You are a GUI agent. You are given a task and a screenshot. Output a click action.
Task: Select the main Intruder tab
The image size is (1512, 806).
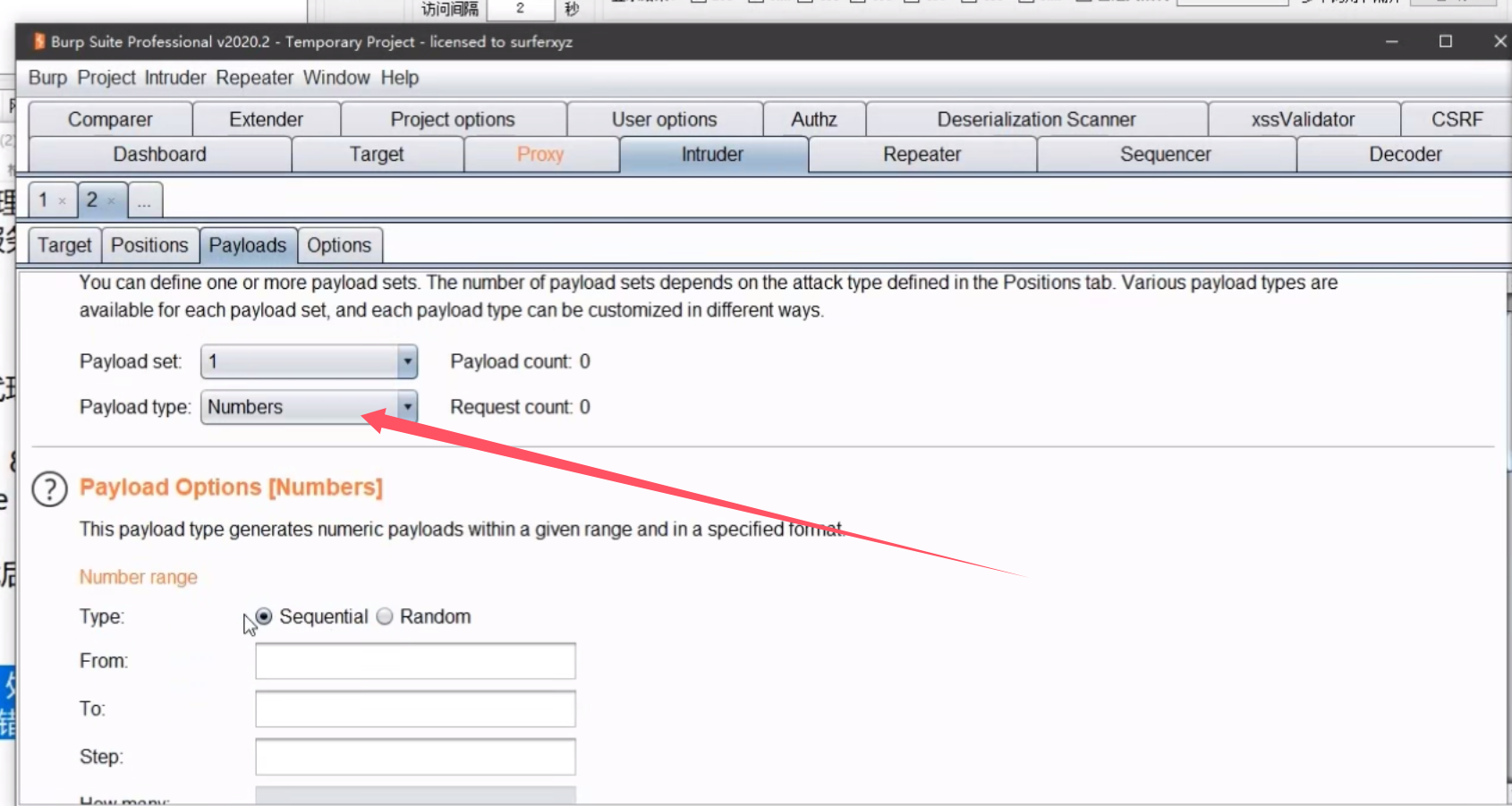(712, 154)
